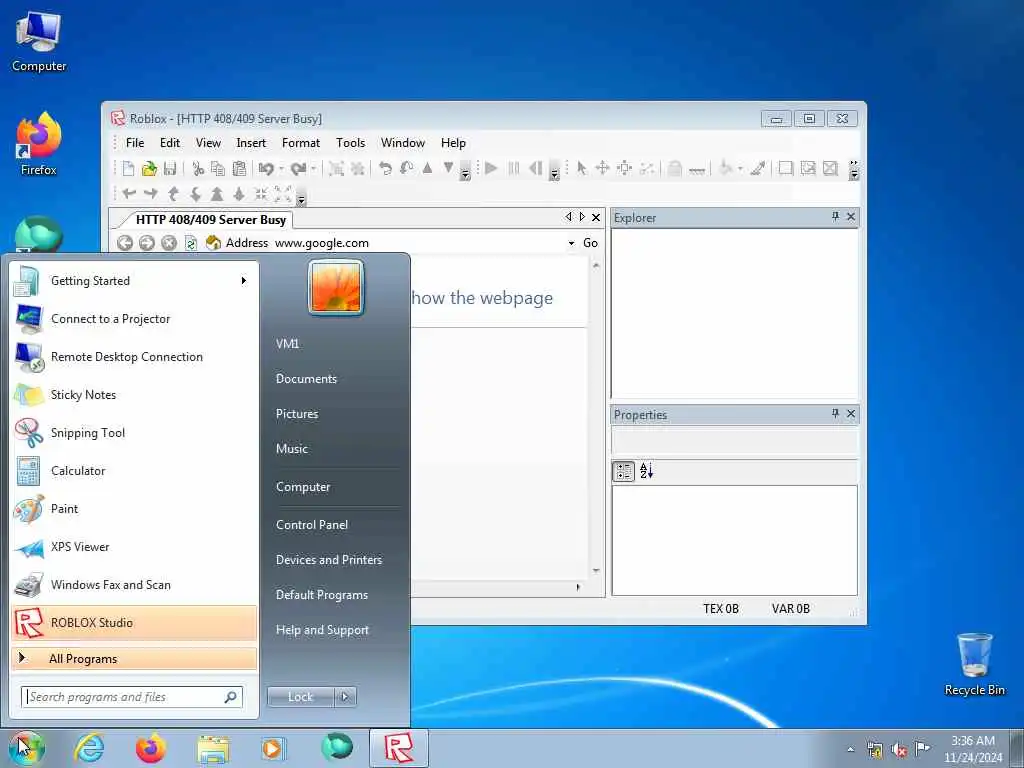Click the paint bucket fill icon
1024x768 pixels.
[x=725, y=168]
